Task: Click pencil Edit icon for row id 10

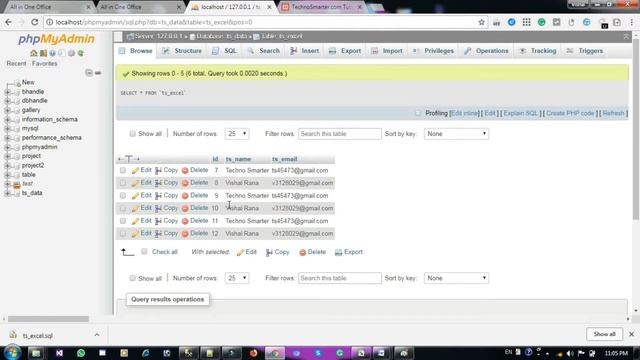Action: [136, 208]
